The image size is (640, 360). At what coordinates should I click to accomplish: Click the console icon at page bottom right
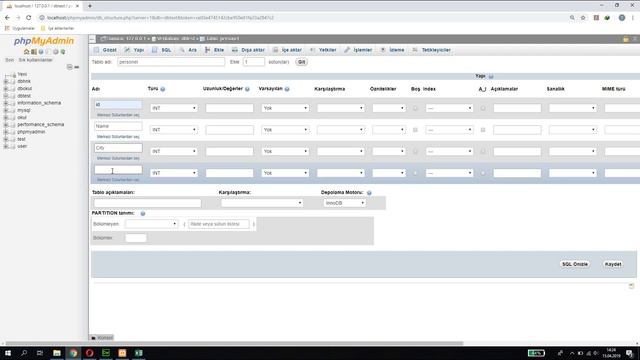631,286
